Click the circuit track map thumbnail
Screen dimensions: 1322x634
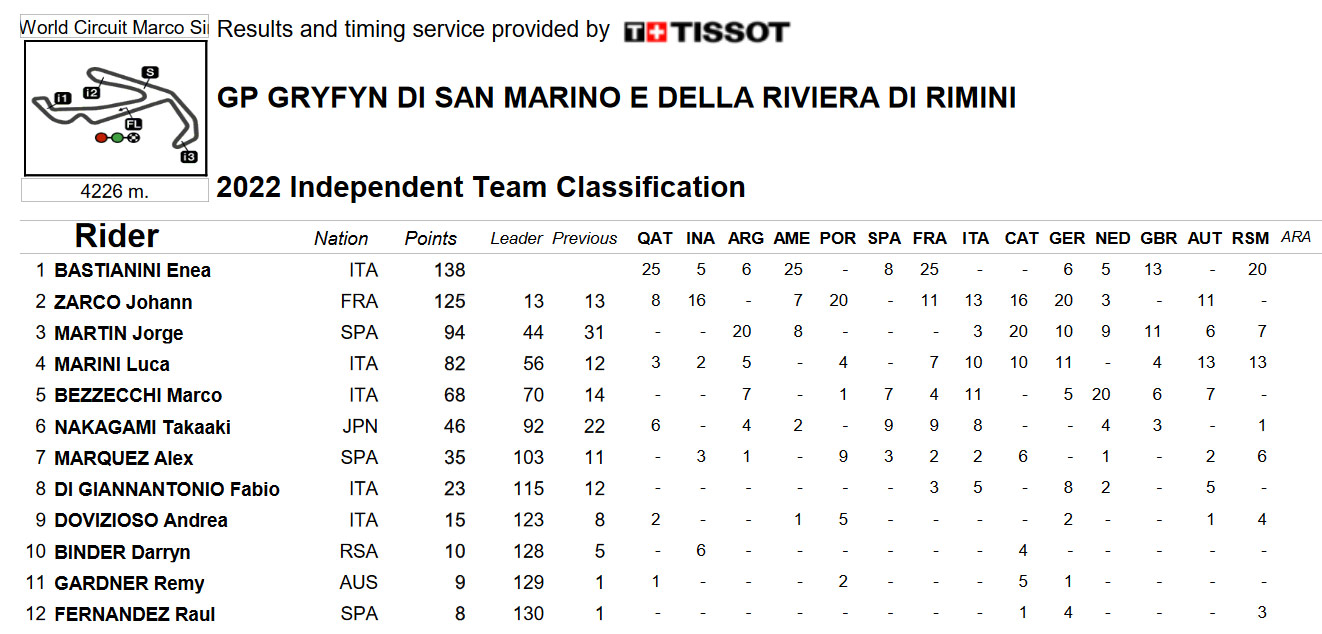115,109
